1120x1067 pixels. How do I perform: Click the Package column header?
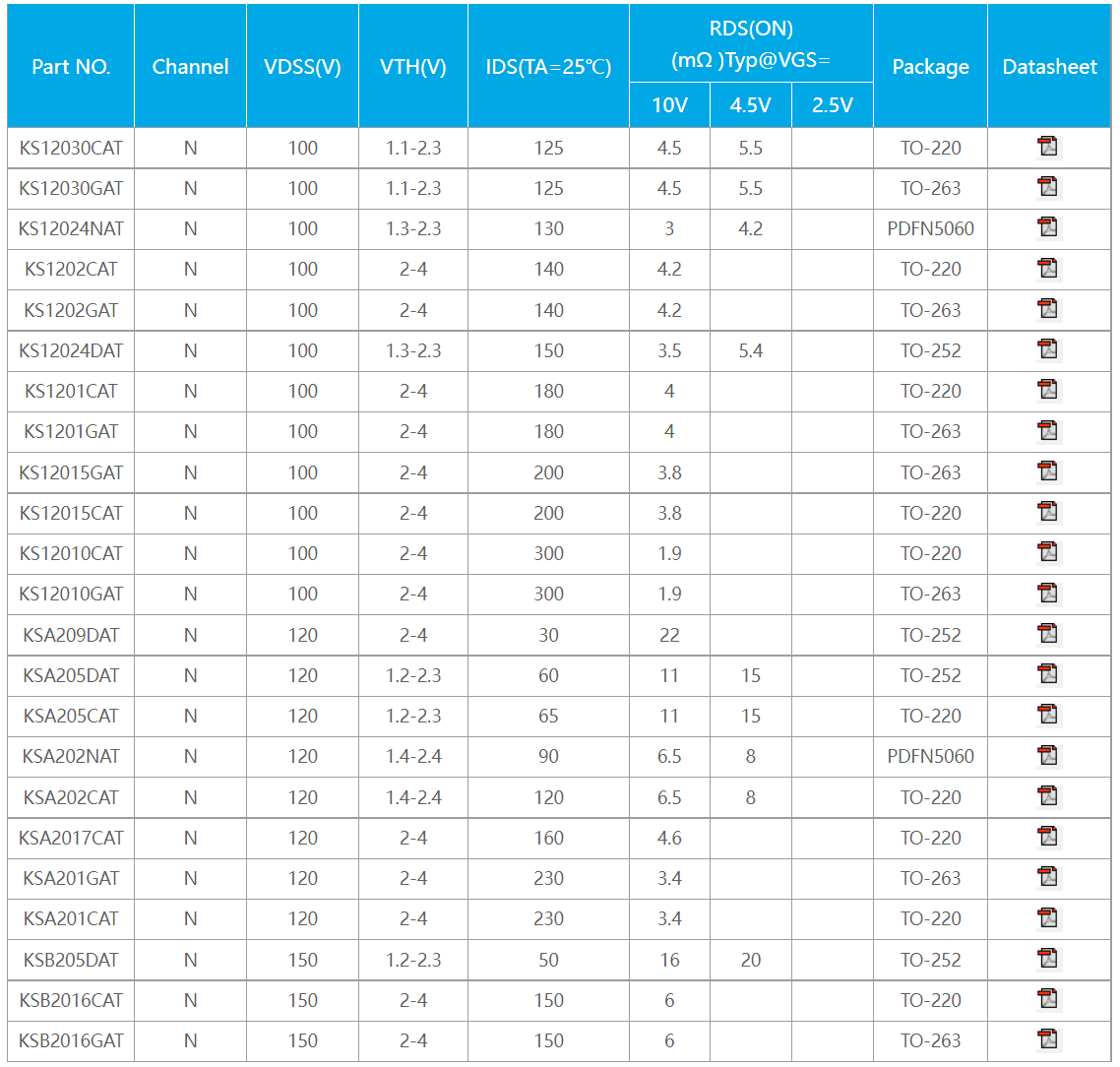click(930, 67)
